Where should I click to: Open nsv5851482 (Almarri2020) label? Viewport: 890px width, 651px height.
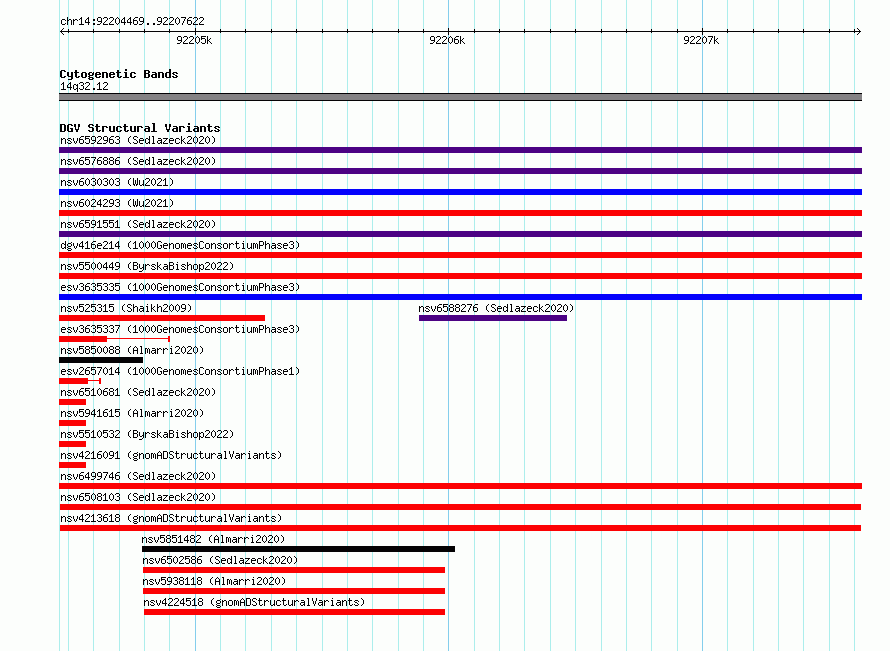click(x=213, y=539)
